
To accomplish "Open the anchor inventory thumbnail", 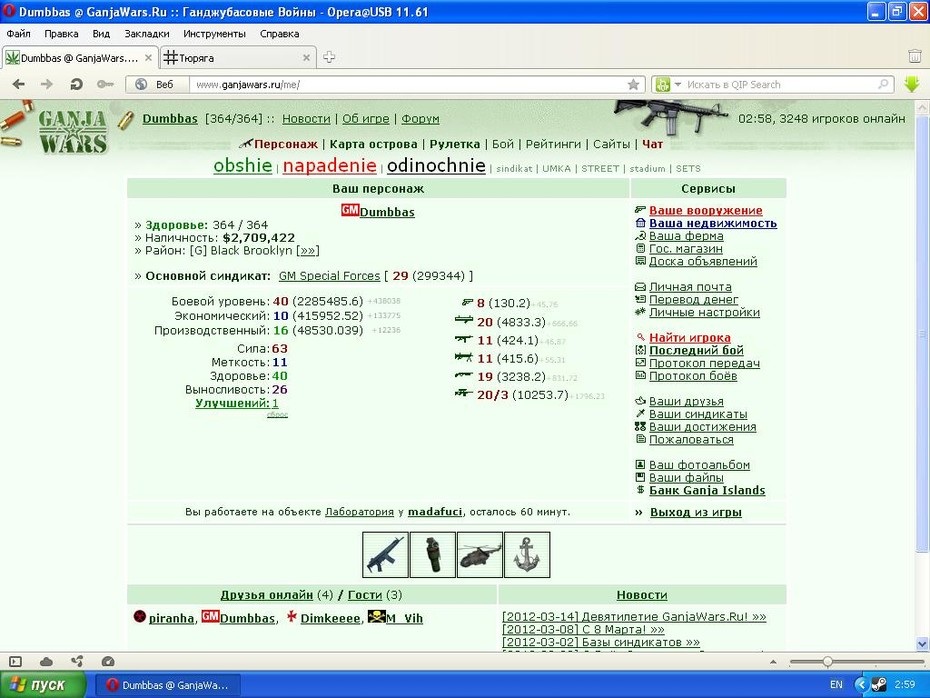I will pos(527,554).
